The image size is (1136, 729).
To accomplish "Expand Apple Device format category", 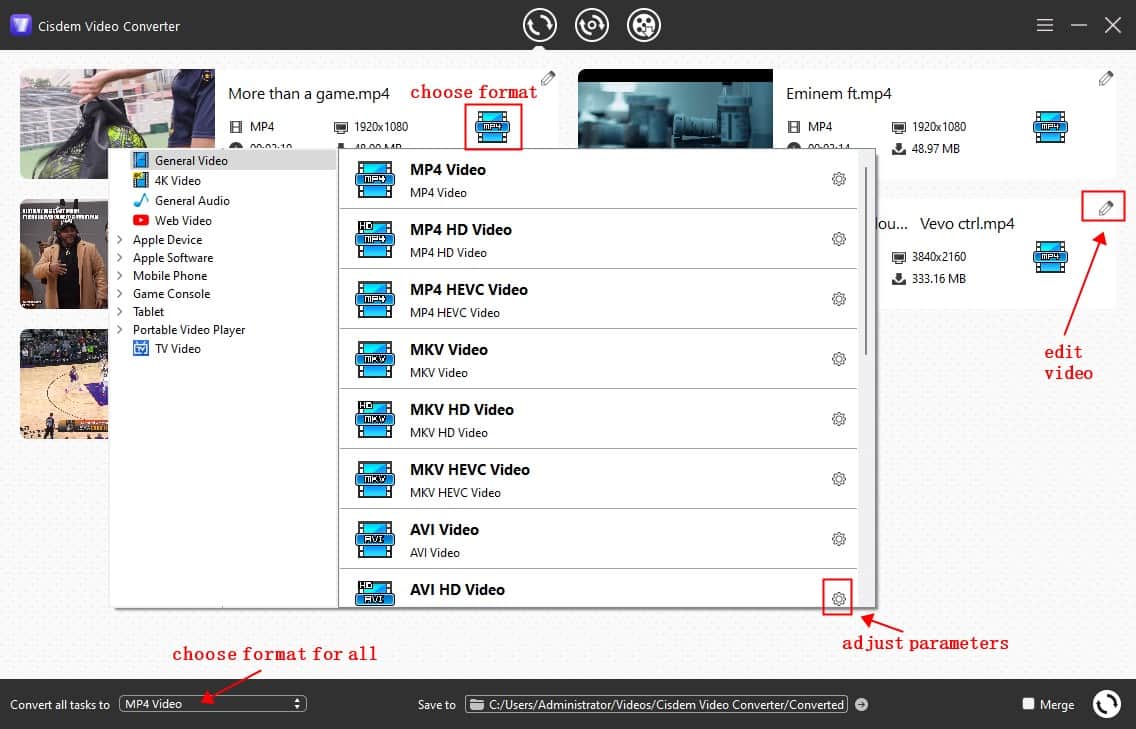I will tap(166, 239).
